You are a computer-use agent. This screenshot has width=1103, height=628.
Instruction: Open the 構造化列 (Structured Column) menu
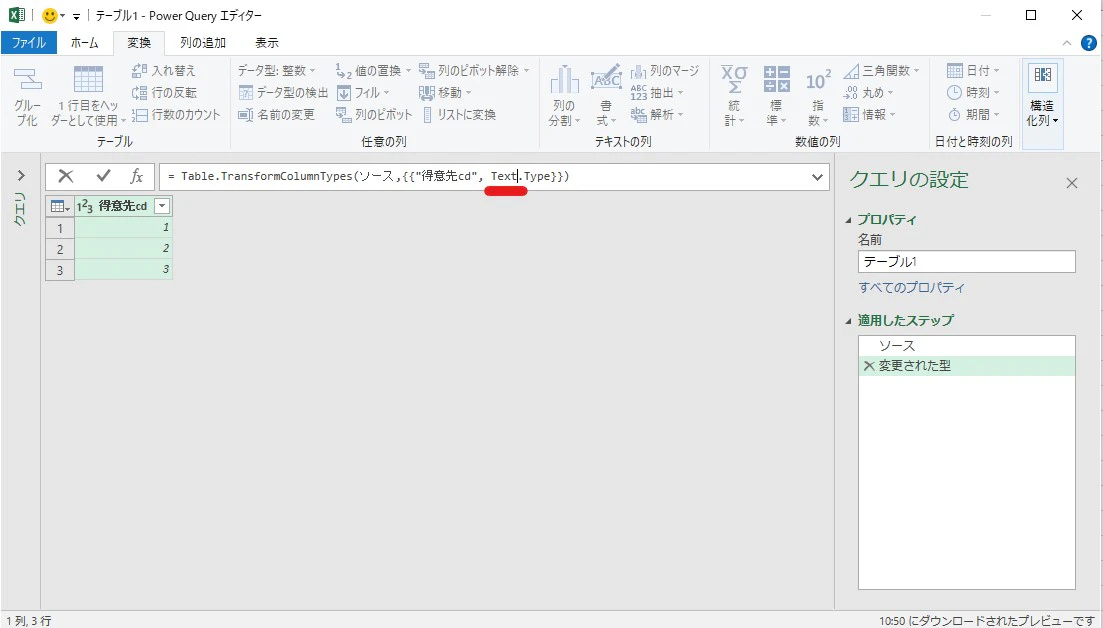[x=1042, y=104]
